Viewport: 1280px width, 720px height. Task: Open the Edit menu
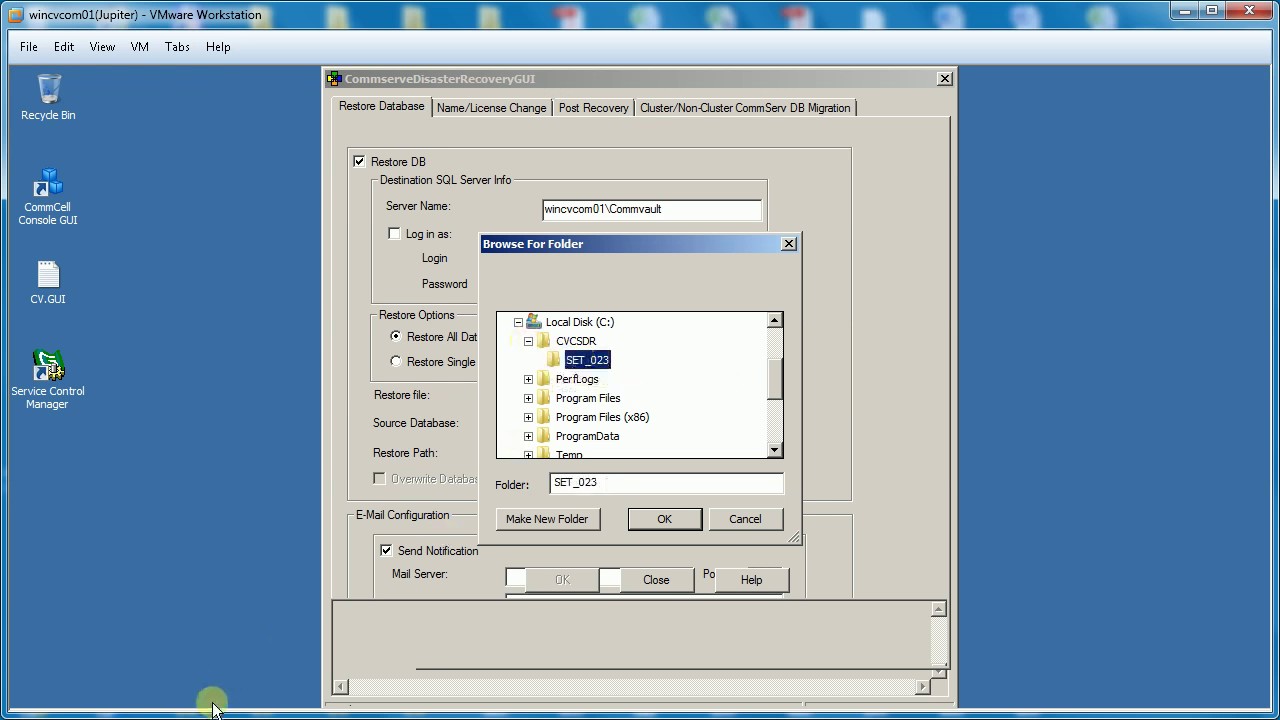[64, 47]
